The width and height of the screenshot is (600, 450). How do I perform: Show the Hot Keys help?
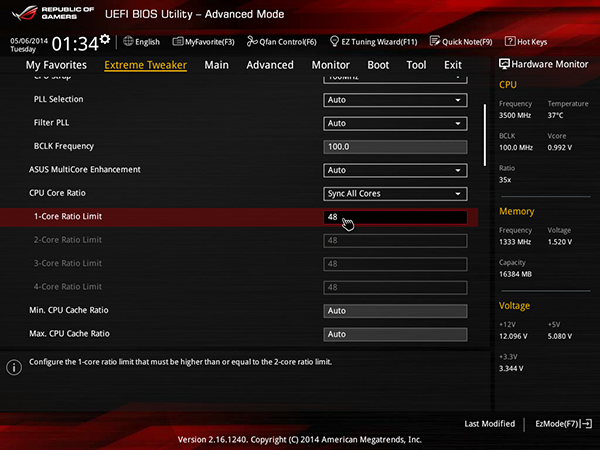(526, 42)
